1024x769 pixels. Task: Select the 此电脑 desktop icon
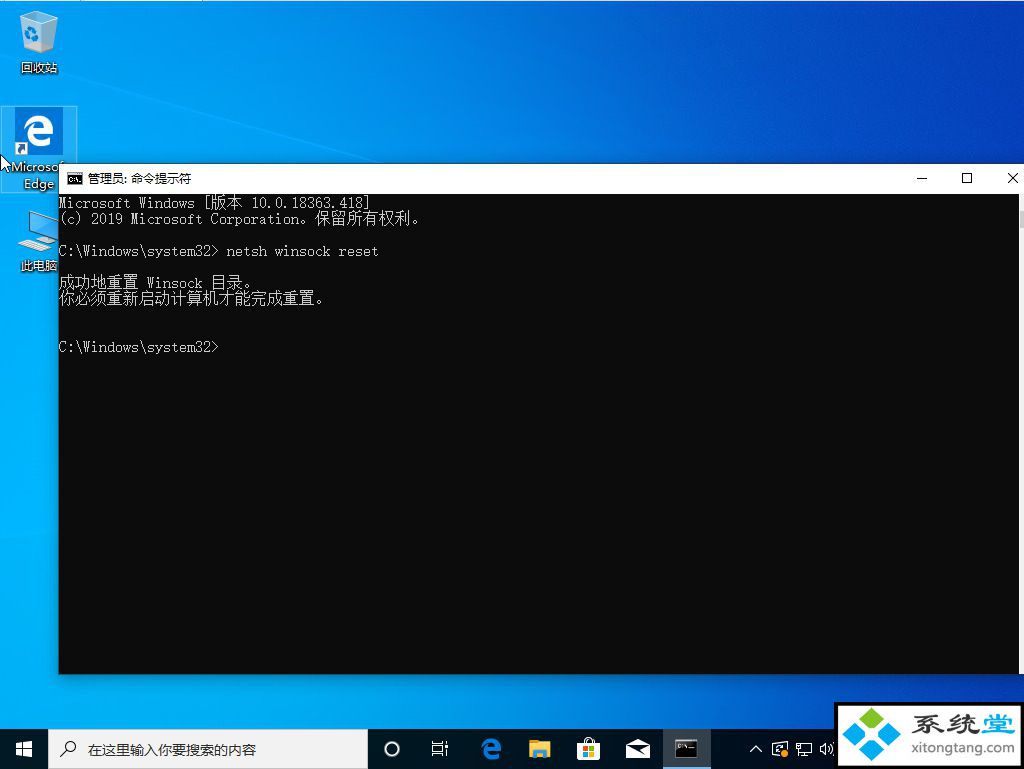point(39,240)
